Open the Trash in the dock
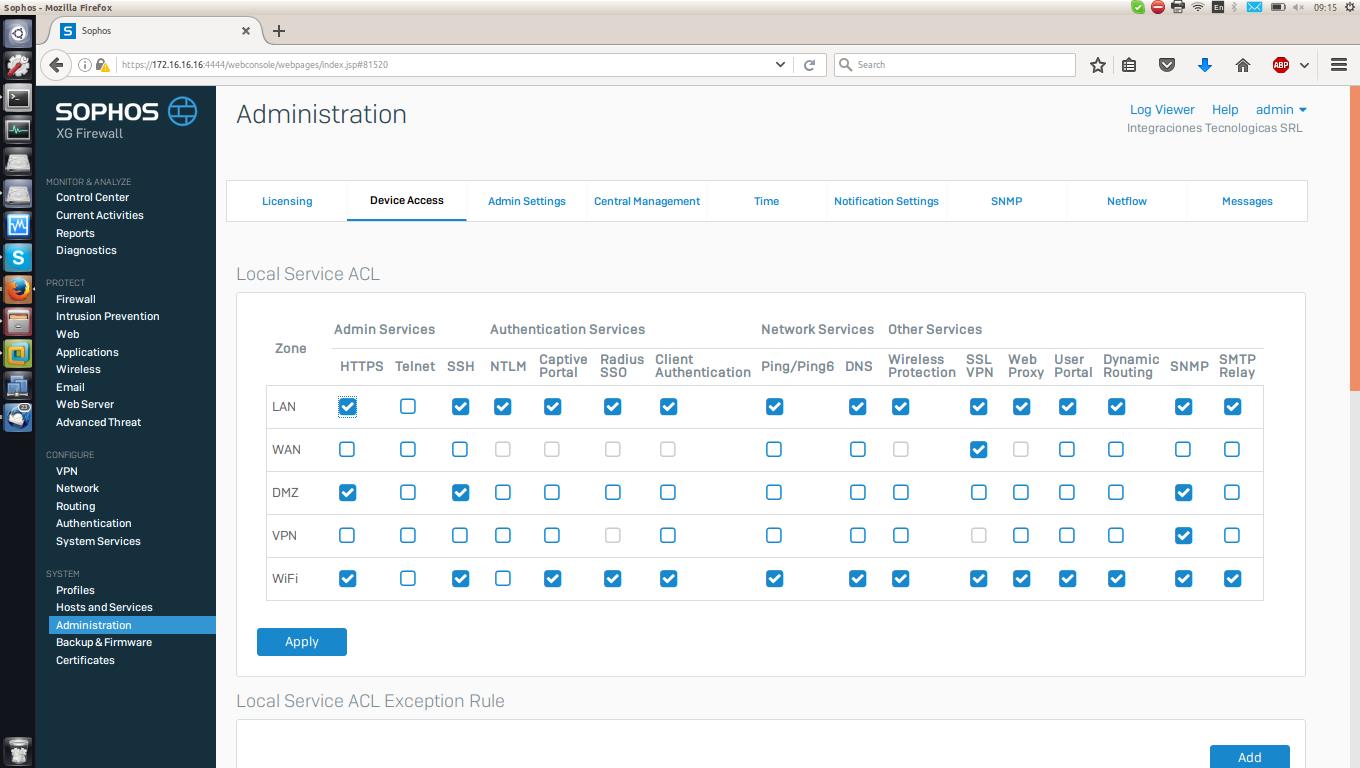 [18, 750]
